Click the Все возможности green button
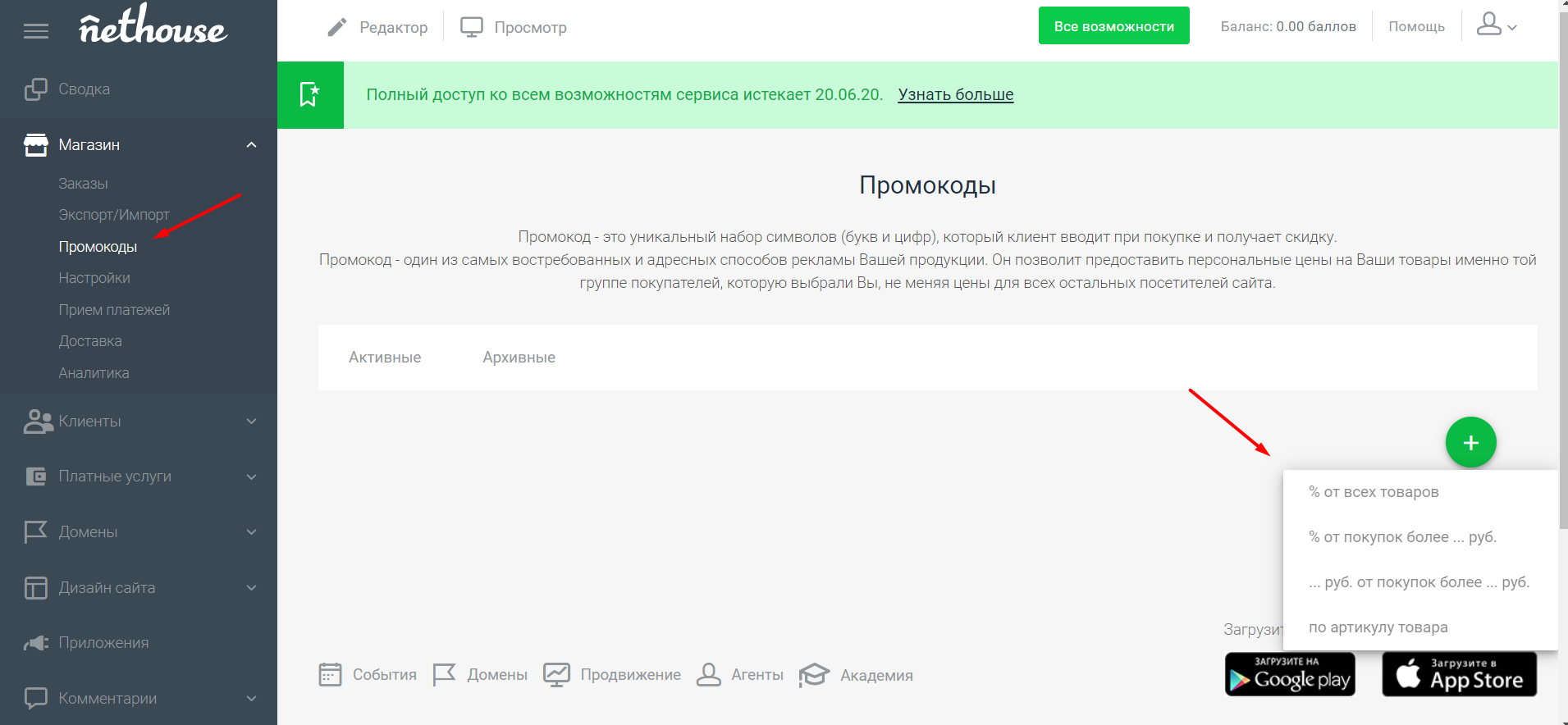 tap(1113, 26)
